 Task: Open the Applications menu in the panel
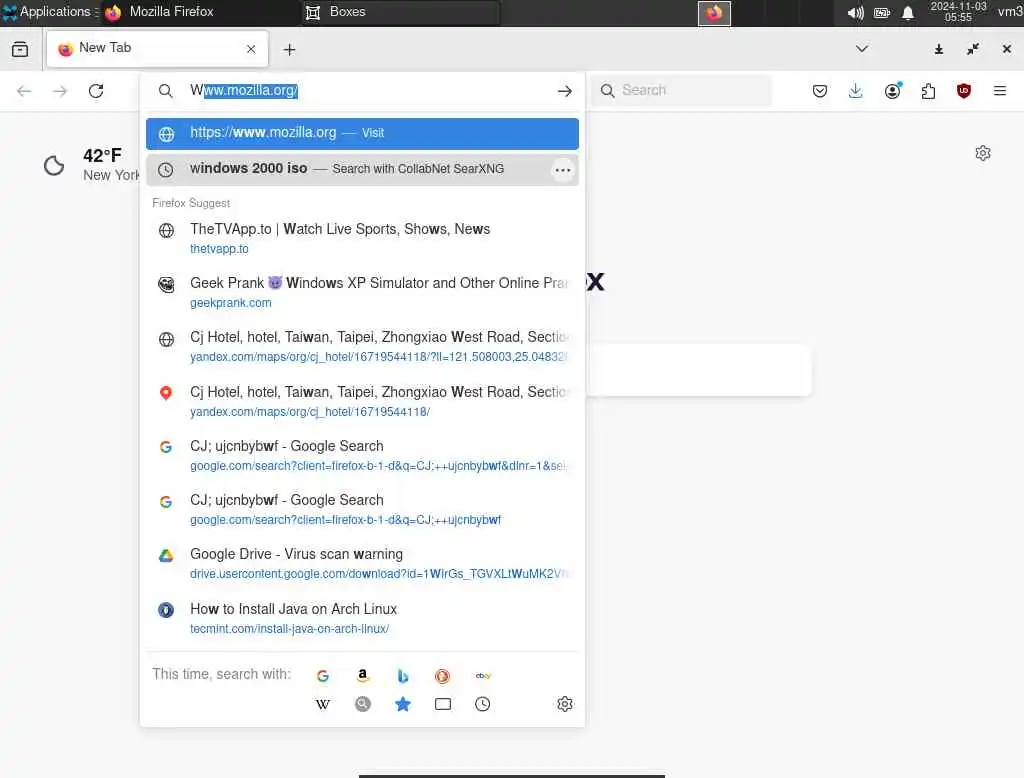[49, 12]
